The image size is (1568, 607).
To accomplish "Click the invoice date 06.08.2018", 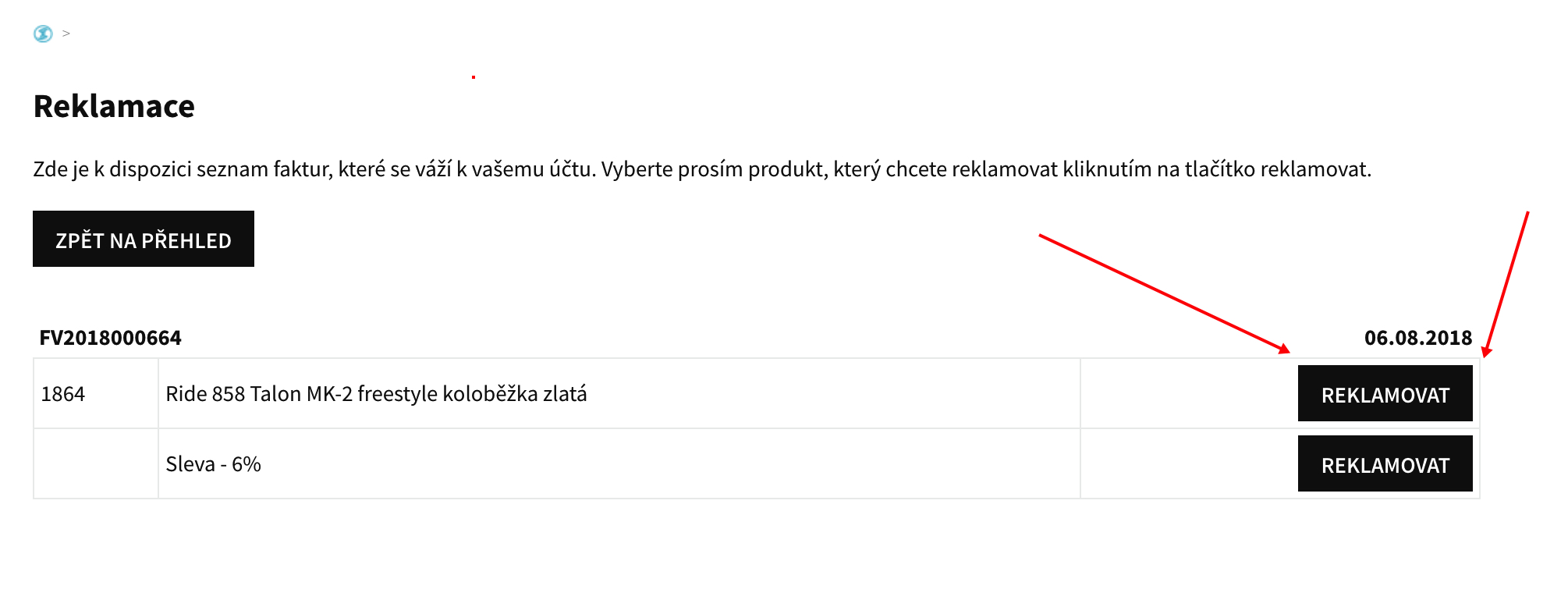I will click(1417, 338).
